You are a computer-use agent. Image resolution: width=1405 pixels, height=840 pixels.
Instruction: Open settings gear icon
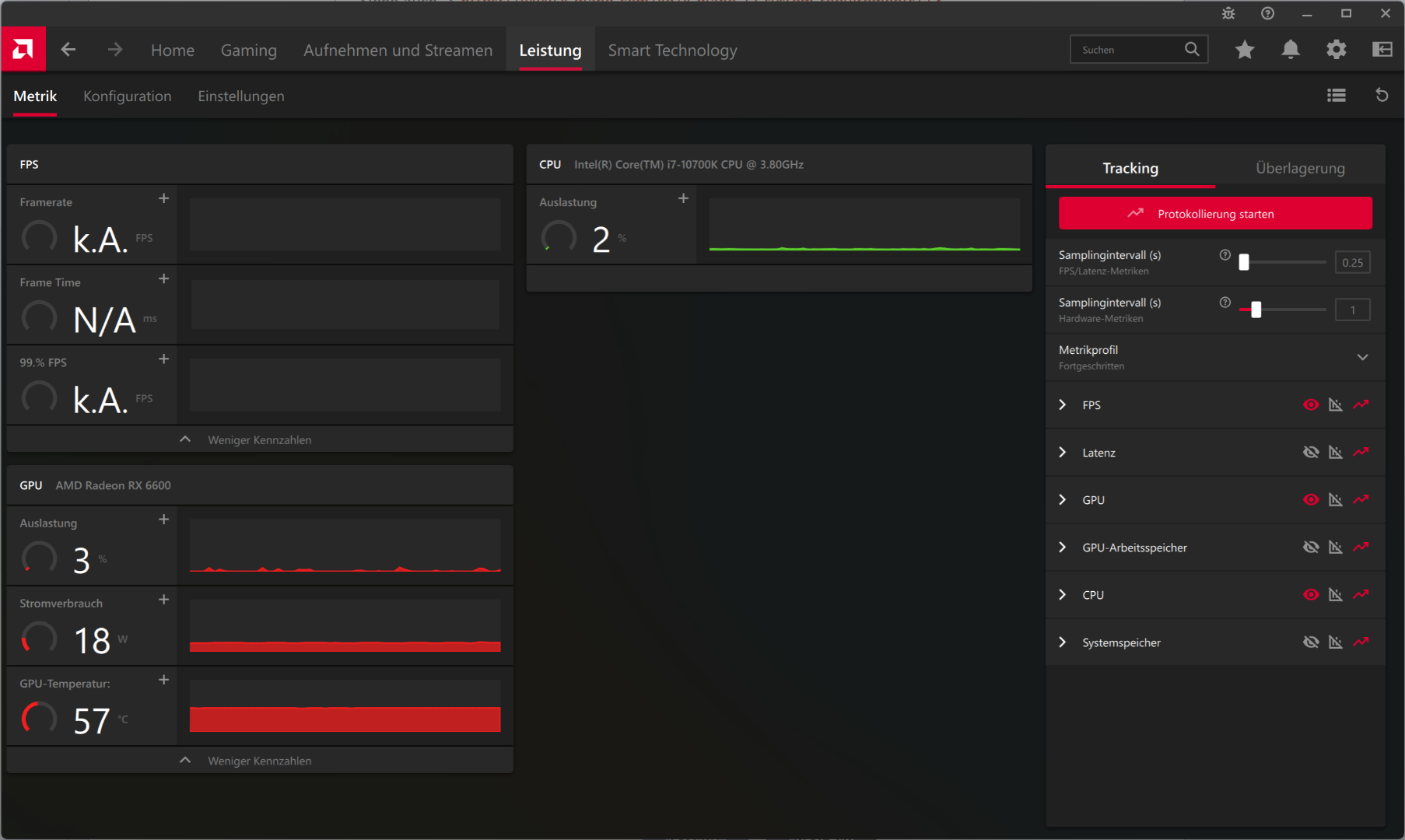pyautogui.click(x=1337, y=50)
